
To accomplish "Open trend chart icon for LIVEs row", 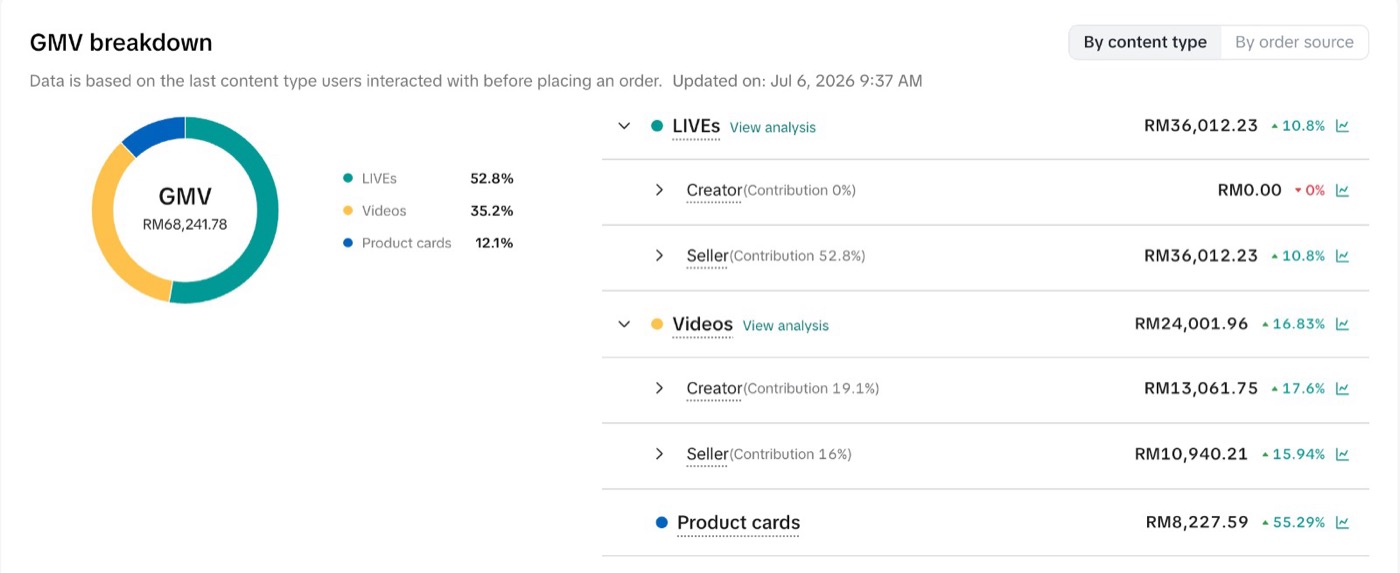I will (1343, 126).
